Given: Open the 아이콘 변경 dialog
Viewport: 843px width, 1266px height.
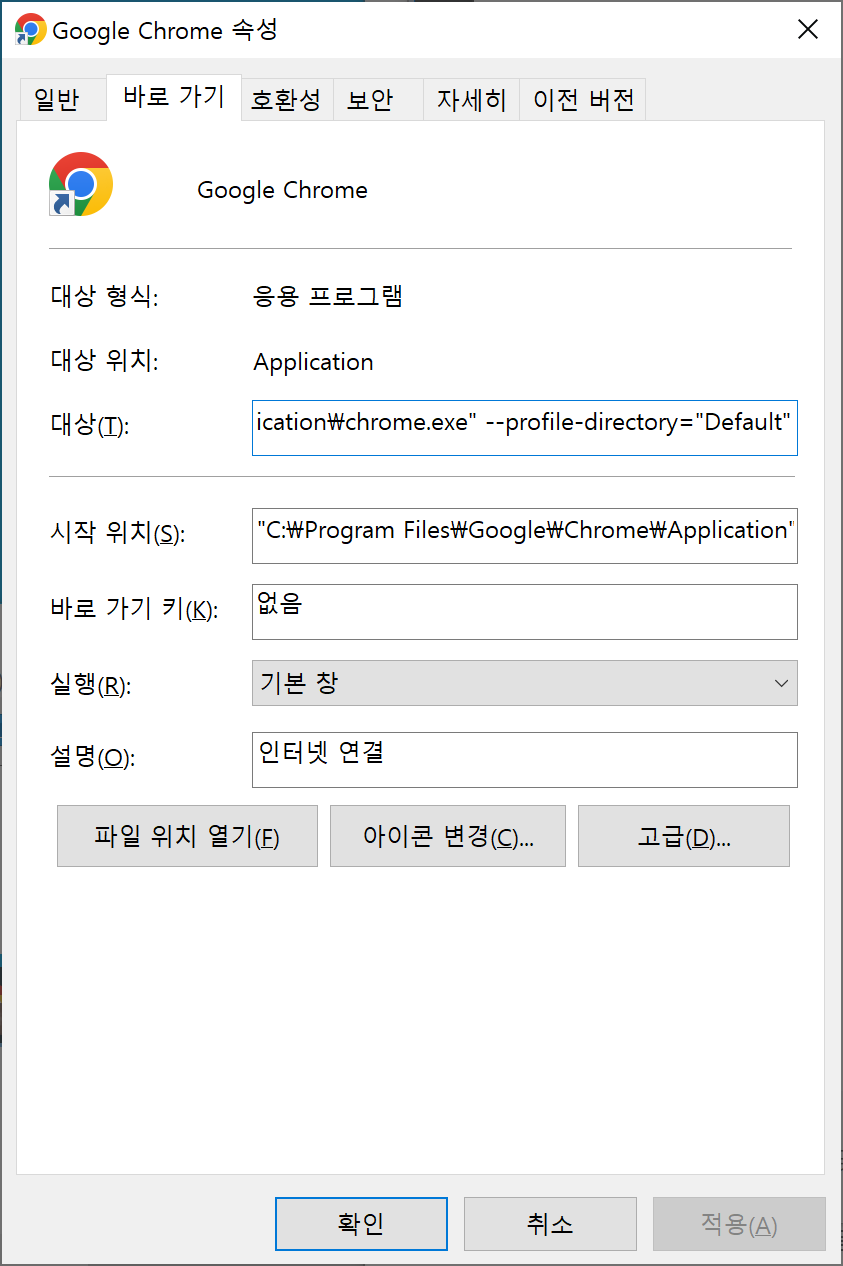Looking at the screenshot, I should 448,836.
